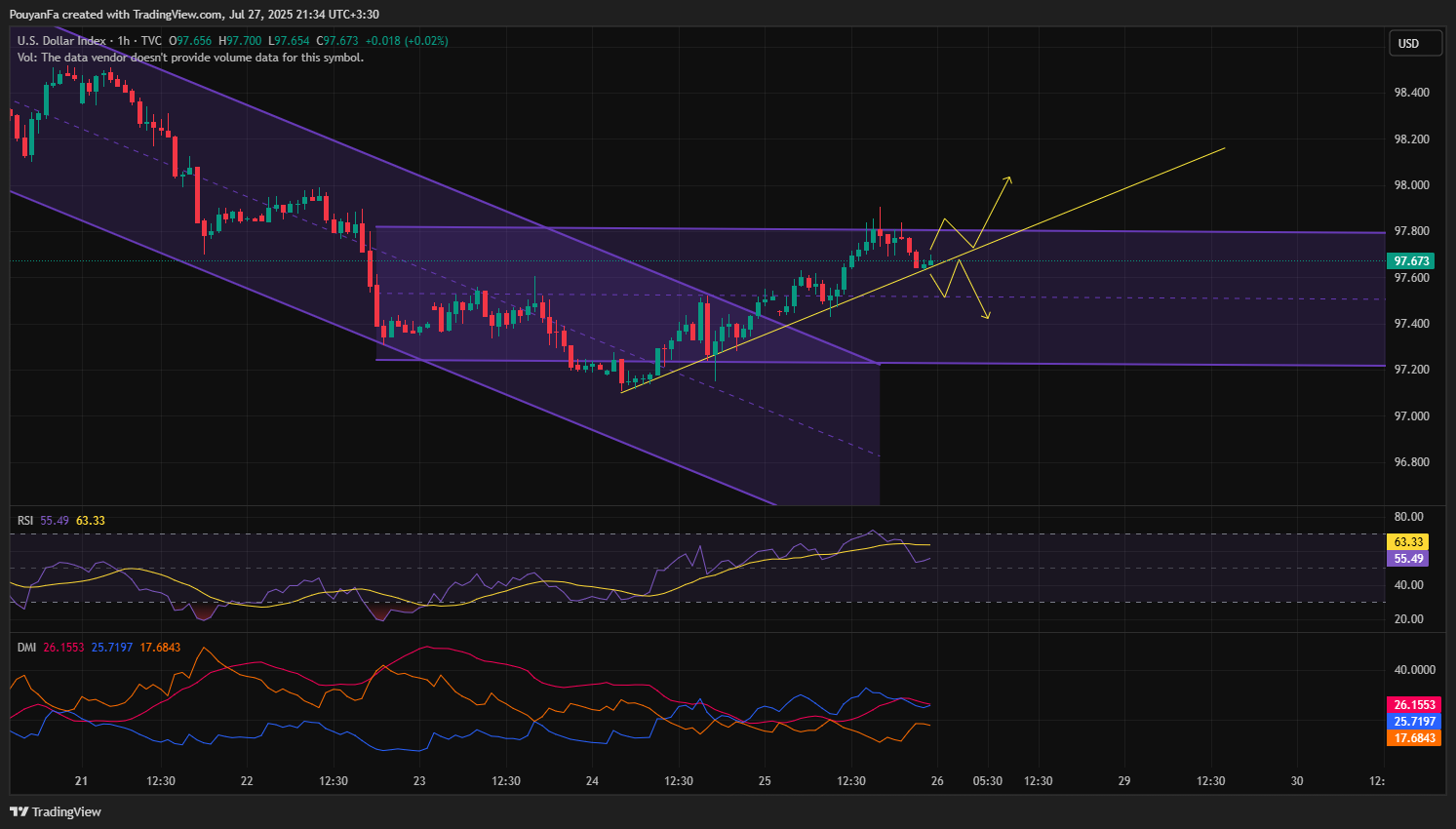
Task: Select the open value O97.656
Action: [x=190, y=41]
